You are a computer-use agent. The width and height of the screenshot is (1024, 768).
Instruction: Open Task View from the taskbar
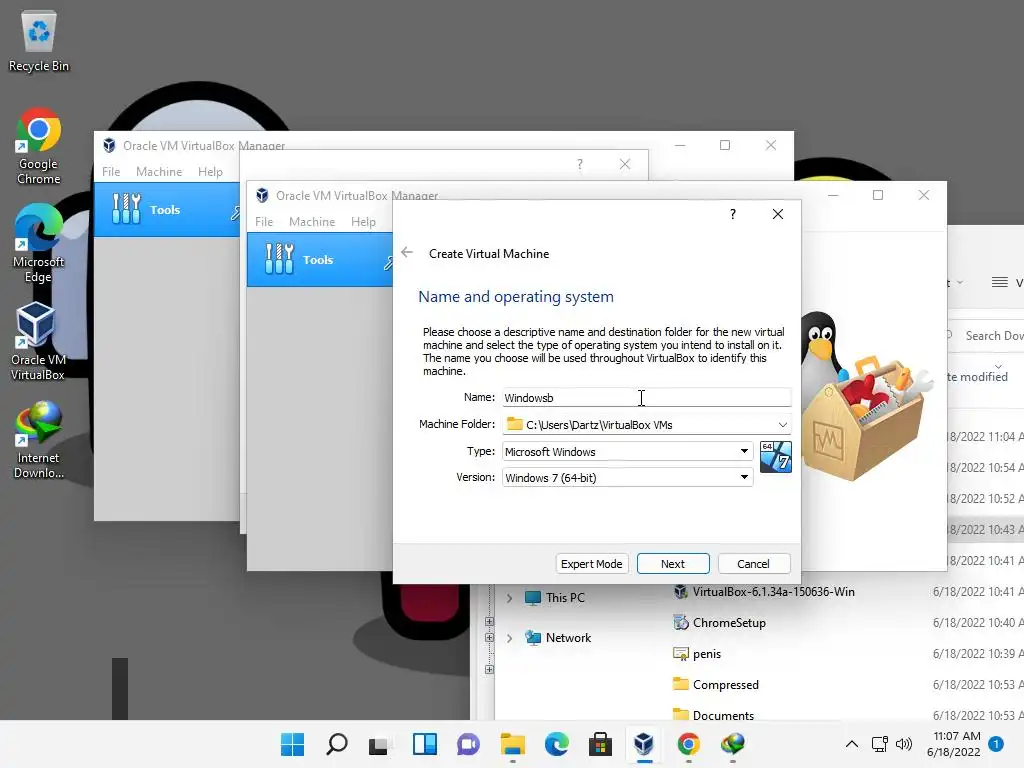379,744
